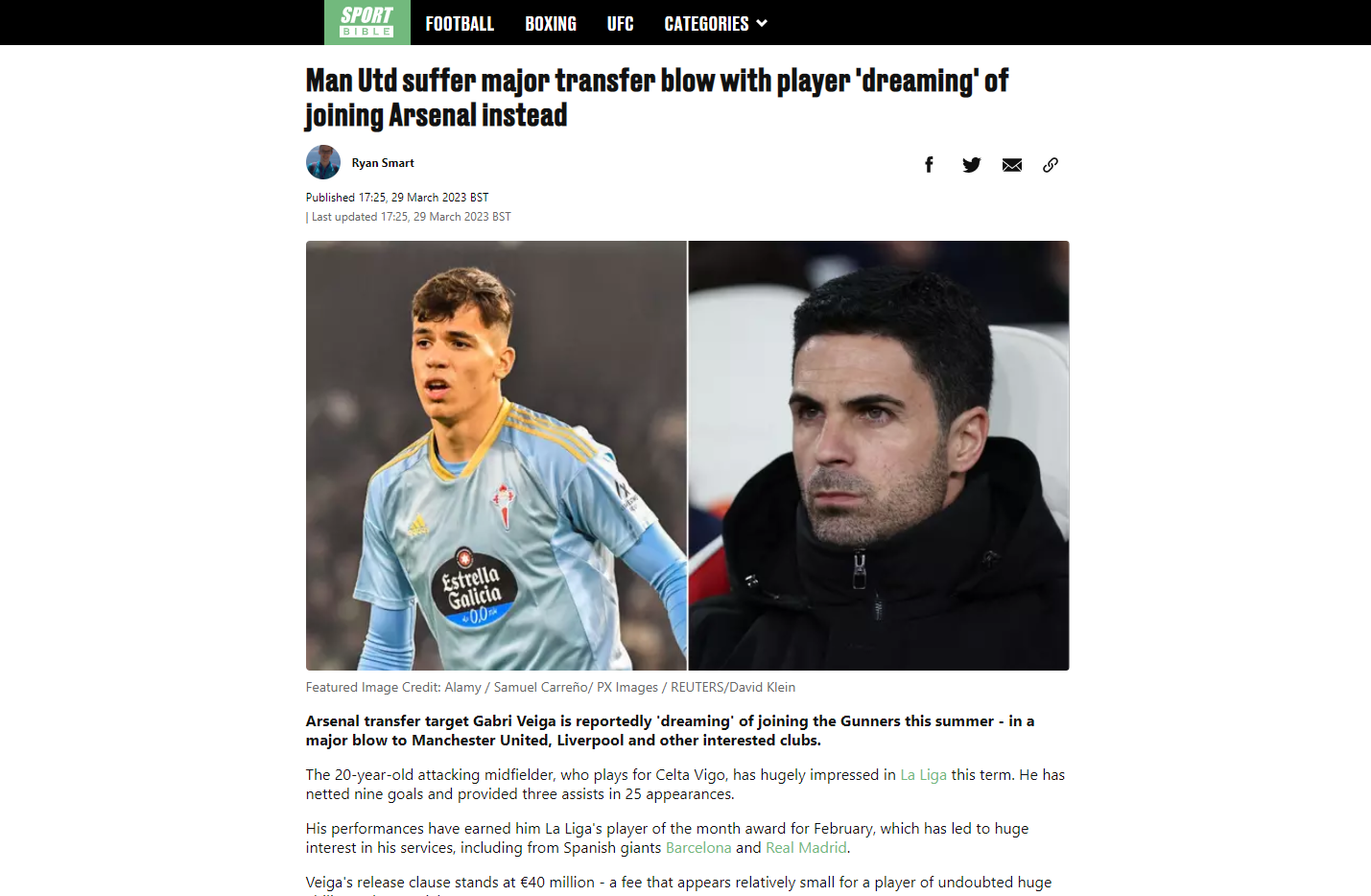Click the article headline text

[x=657, y=98]
